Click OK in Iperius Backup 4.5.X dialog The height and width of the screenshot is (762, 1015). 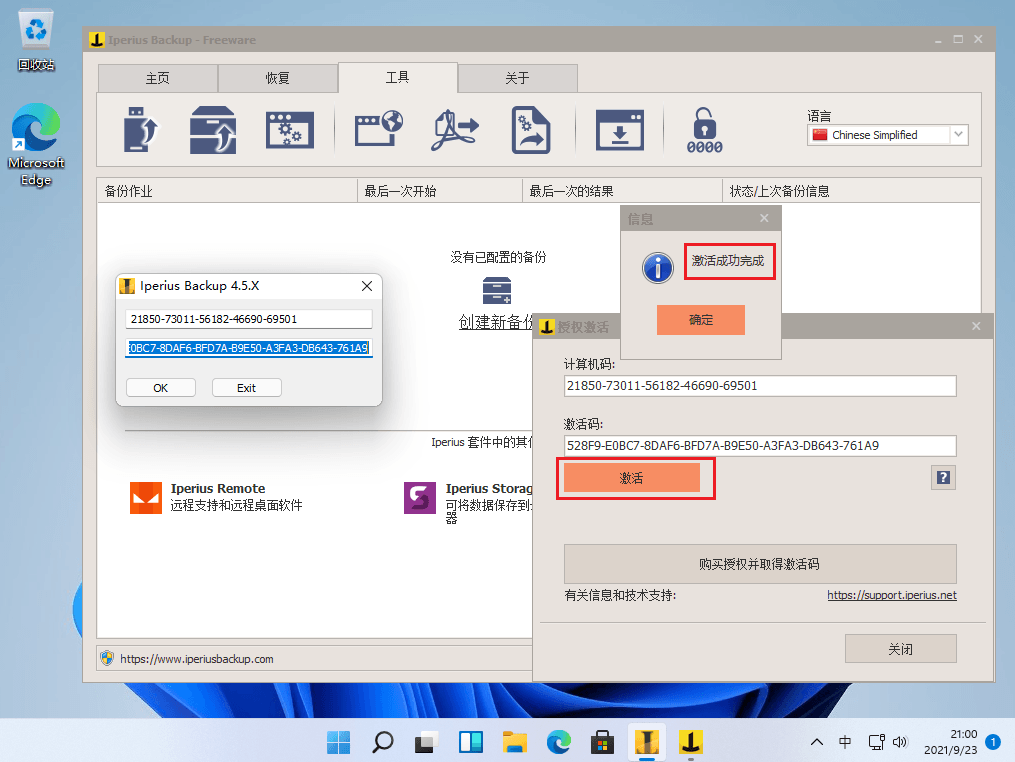pyautogui.click(x=161, y=388)
